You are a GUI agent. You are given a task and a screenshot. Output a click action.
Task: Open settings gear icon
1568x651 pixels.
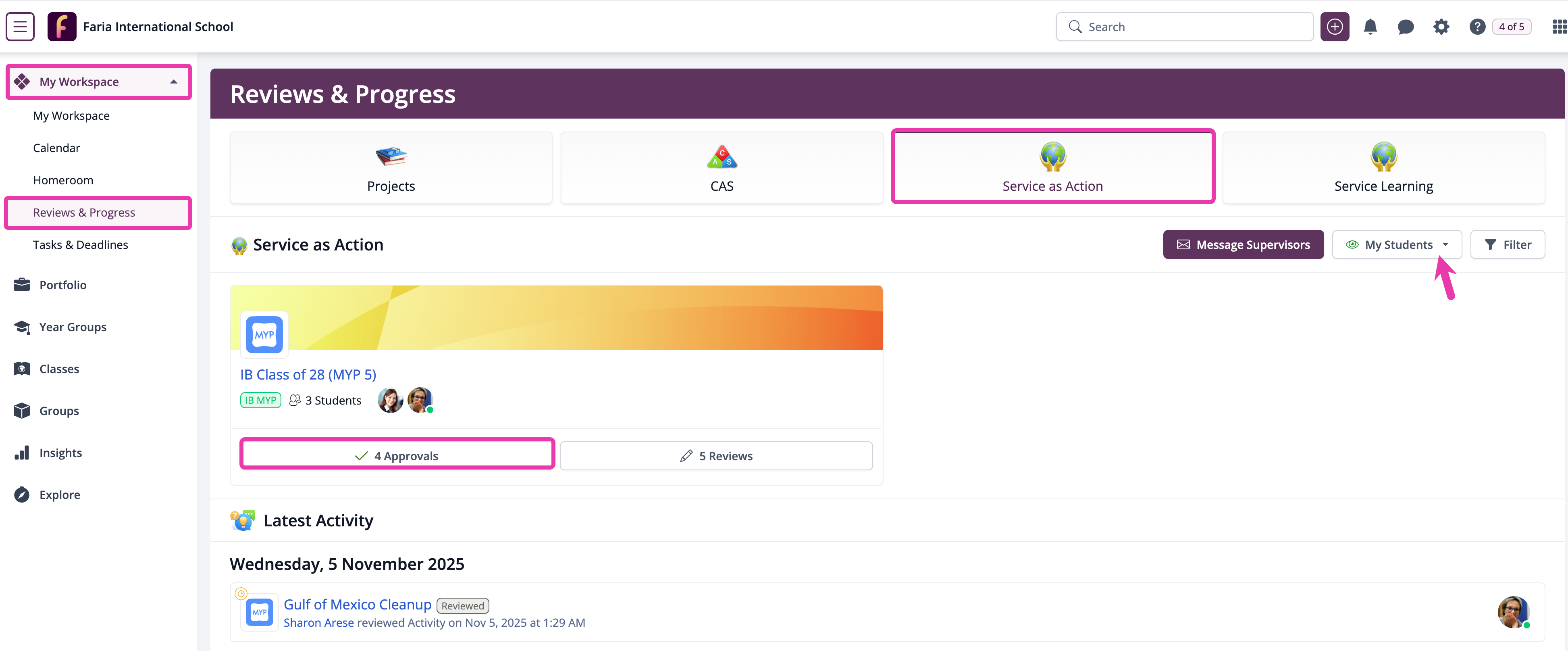1441,27
